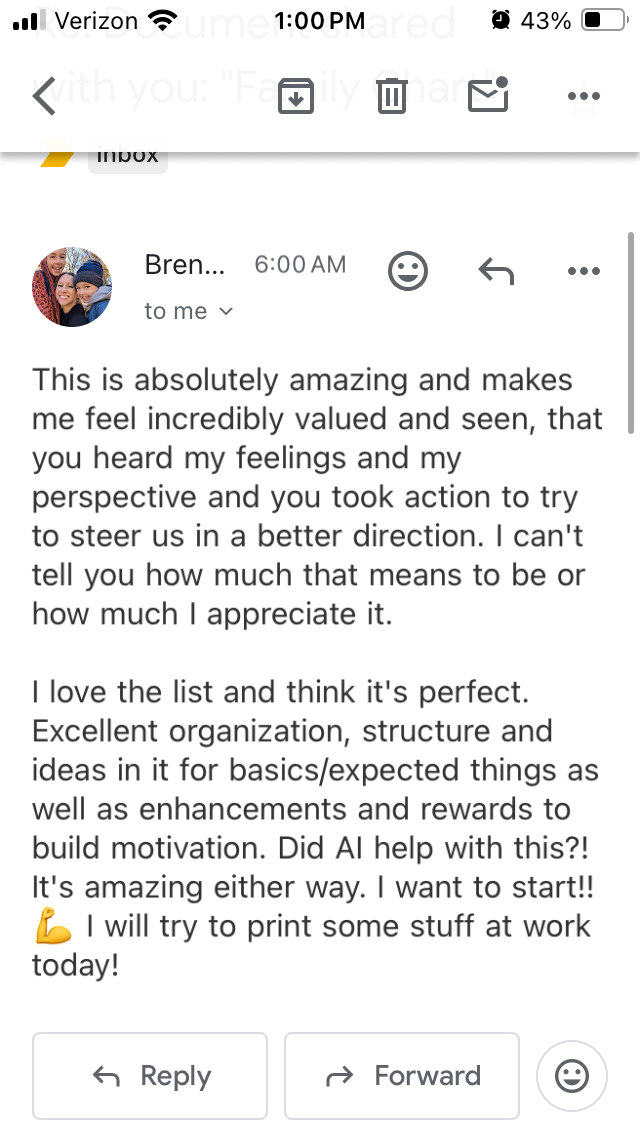Archive this email conversation
640x1136 pixels.
point(295,96)
